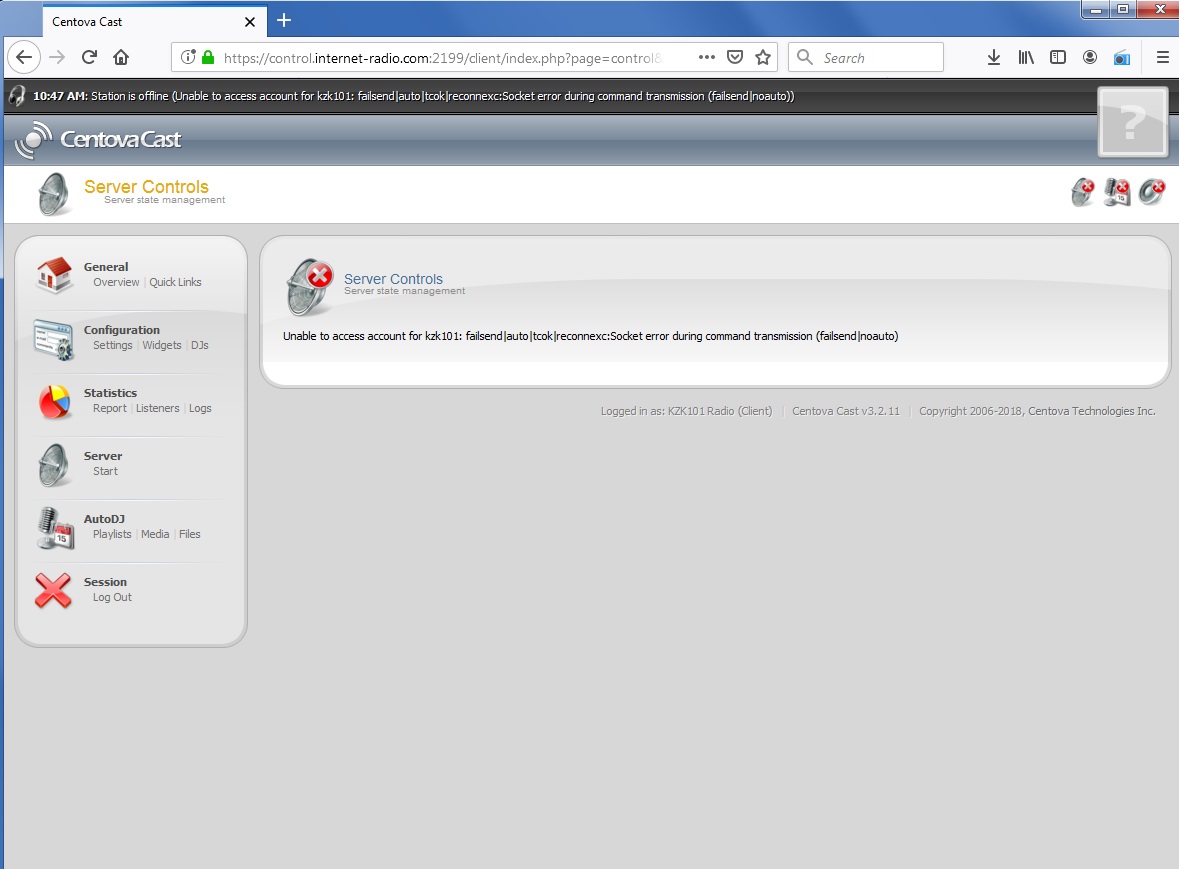Click the Statistics pie chart icon
The width and height of the screenshot is (1179, 869).
click(54, 402)
